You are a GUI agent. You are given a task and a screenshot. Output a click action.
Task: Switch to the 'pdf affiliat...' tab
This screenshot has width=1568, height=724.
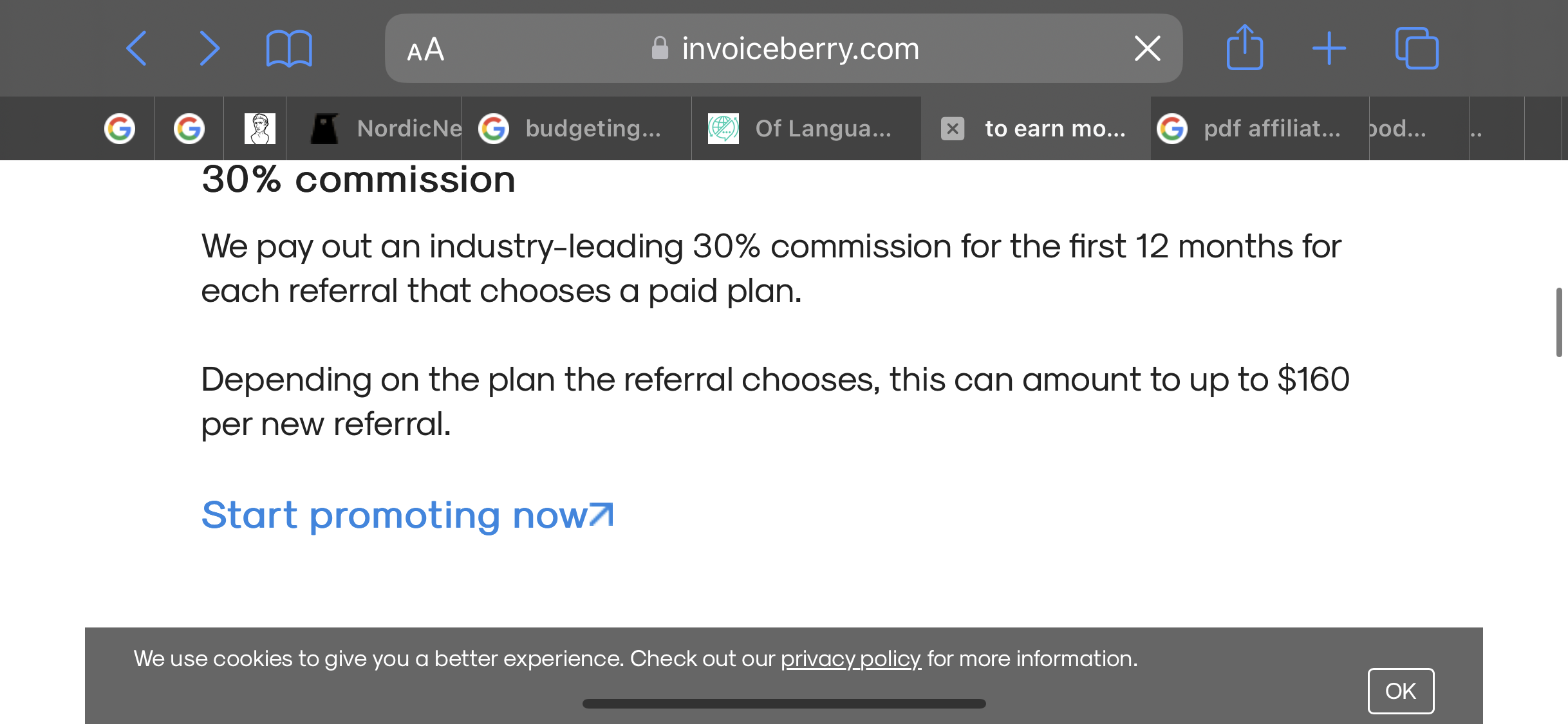pyautogui.click(x=1260, y=128)
